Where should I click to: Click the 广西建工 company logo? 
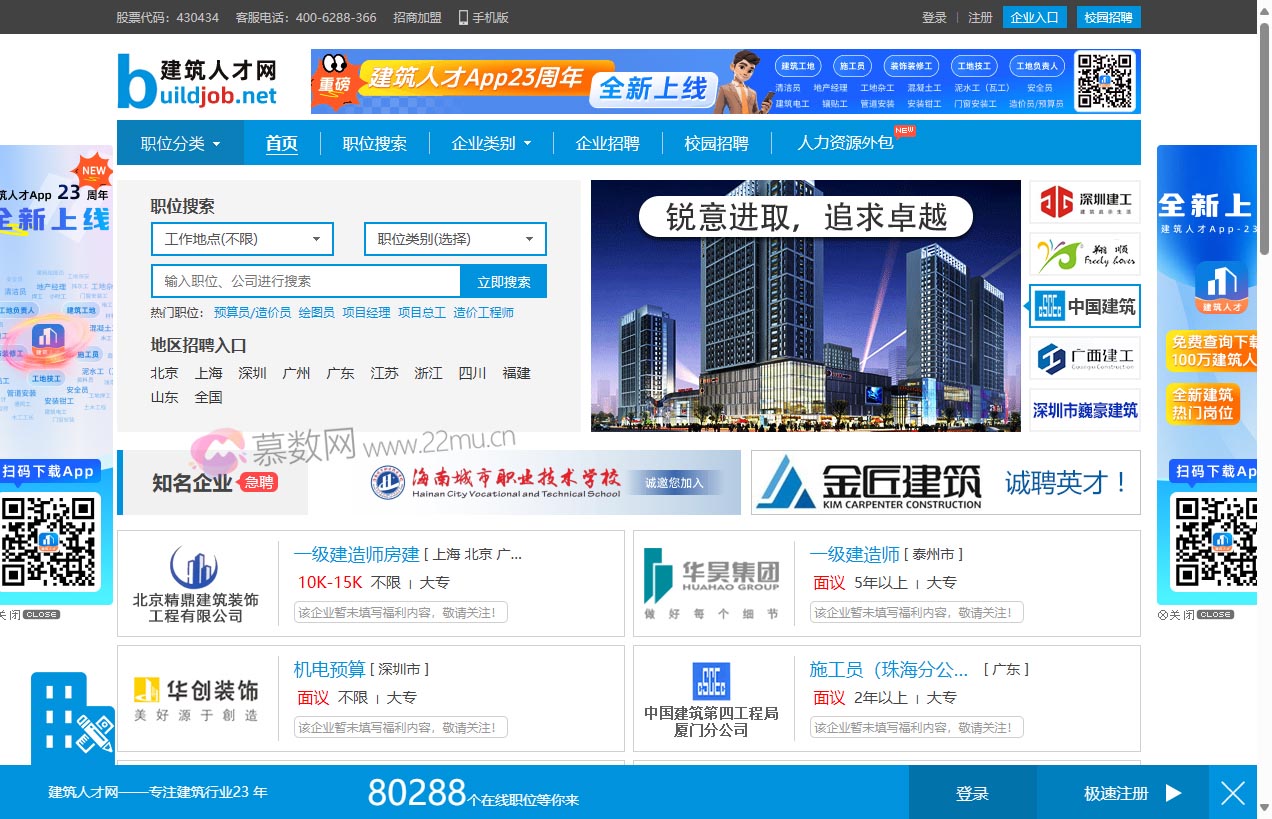tap(1084, 358)
